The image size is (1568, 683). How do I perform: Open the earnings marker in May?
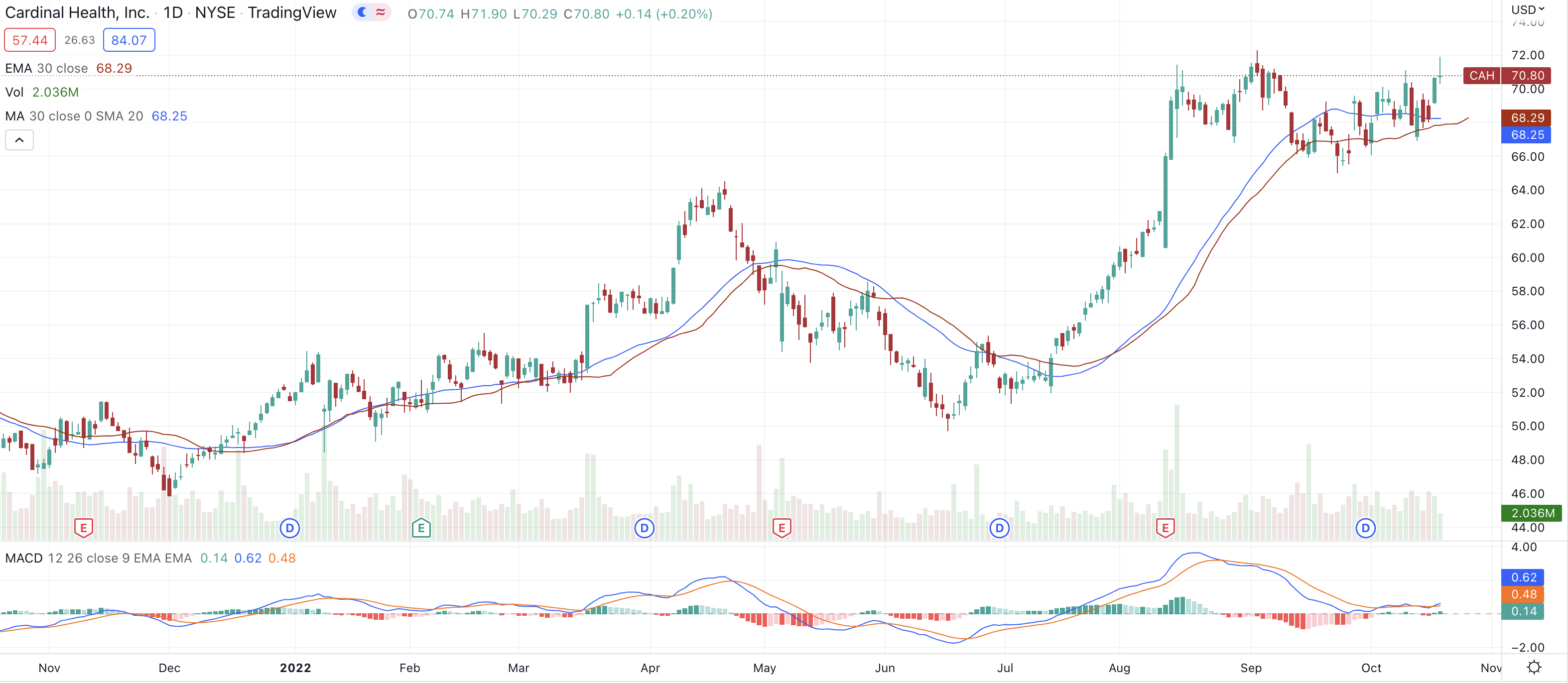(782, 528)
